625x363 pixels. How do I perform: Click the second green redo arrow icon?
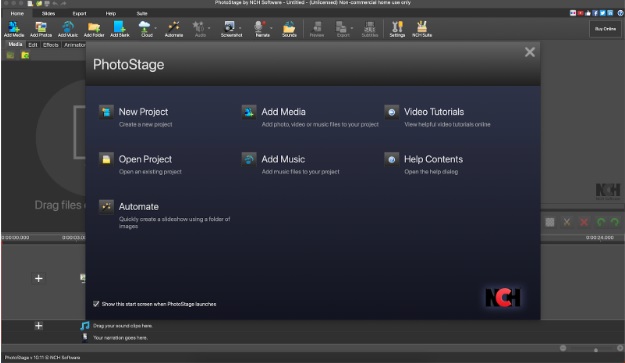(615, 222)
